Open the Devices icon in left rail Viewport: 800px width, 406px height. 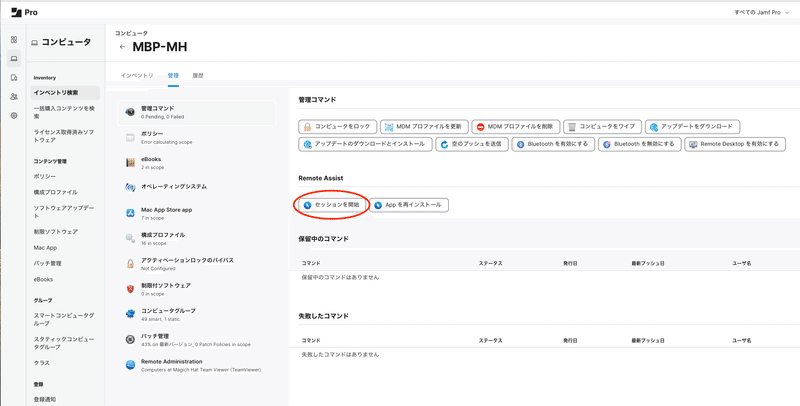[x=14, y=78]
